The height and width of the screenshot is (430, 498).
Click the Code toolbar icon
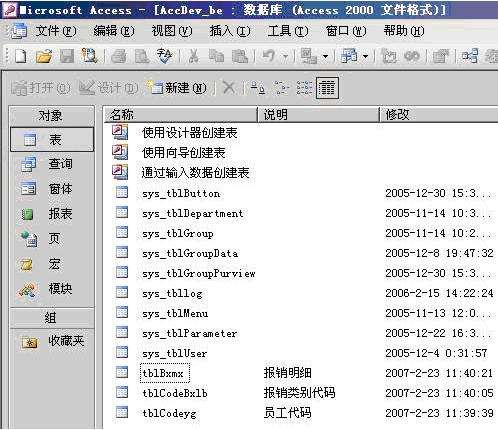click(x=389, y=56)
